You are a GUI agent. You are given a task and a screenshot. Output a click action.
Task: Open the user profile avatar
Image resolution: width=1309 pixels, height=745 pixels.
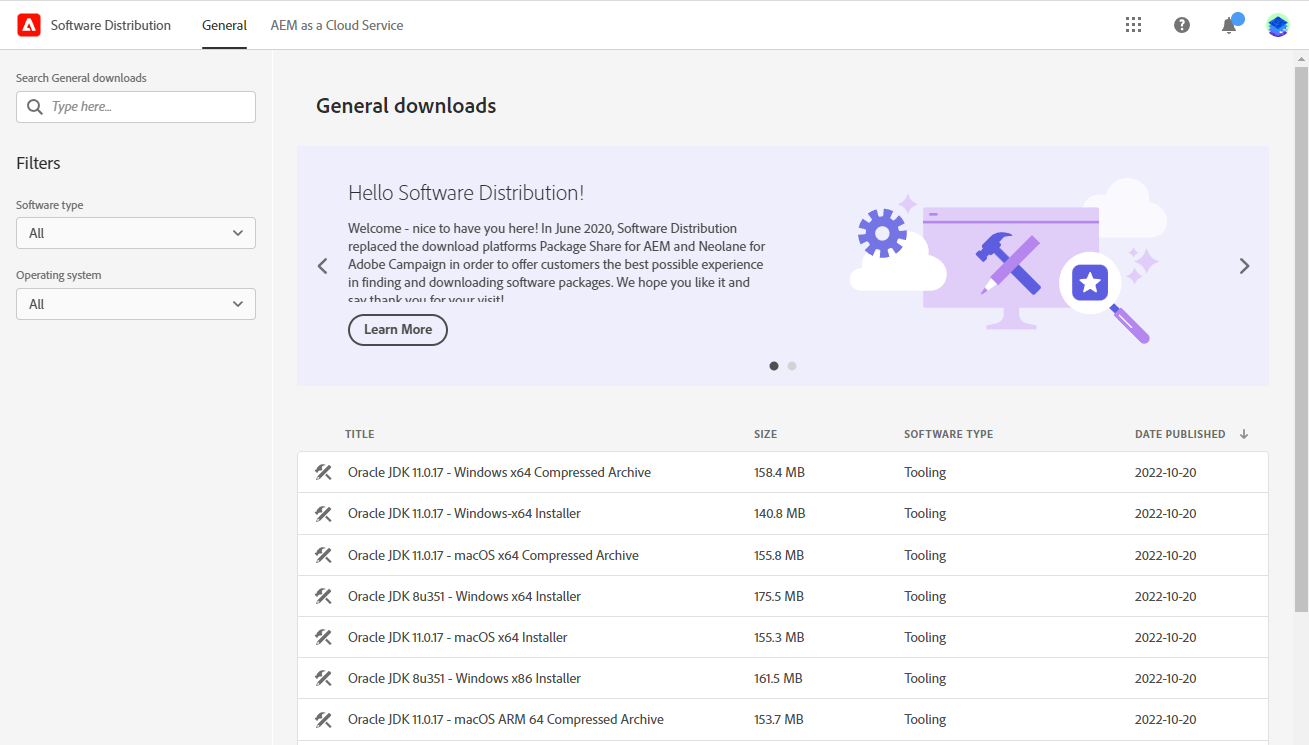1278,25
